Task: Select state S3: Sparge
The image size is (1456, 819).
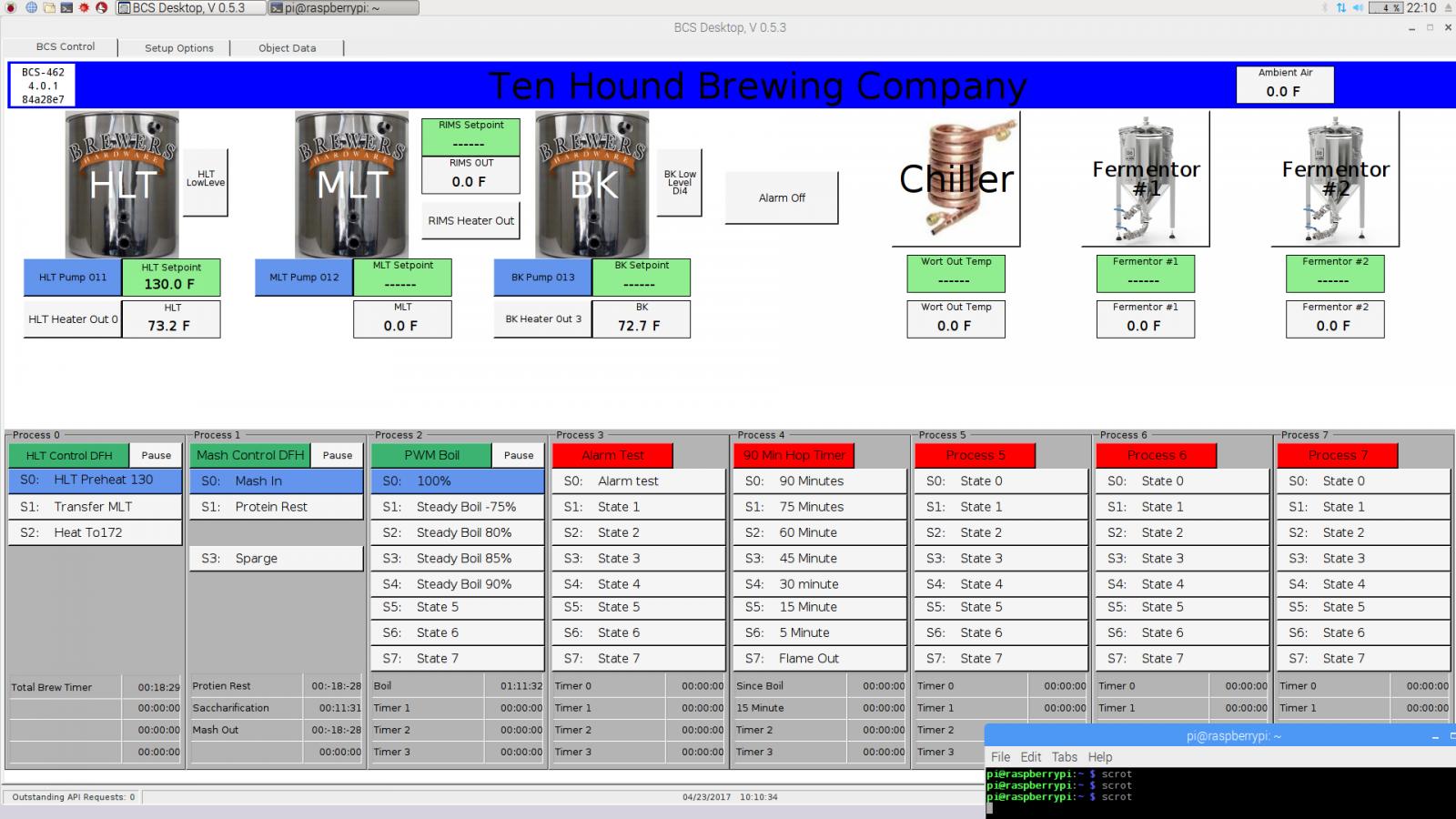Action: pos(277,558)
